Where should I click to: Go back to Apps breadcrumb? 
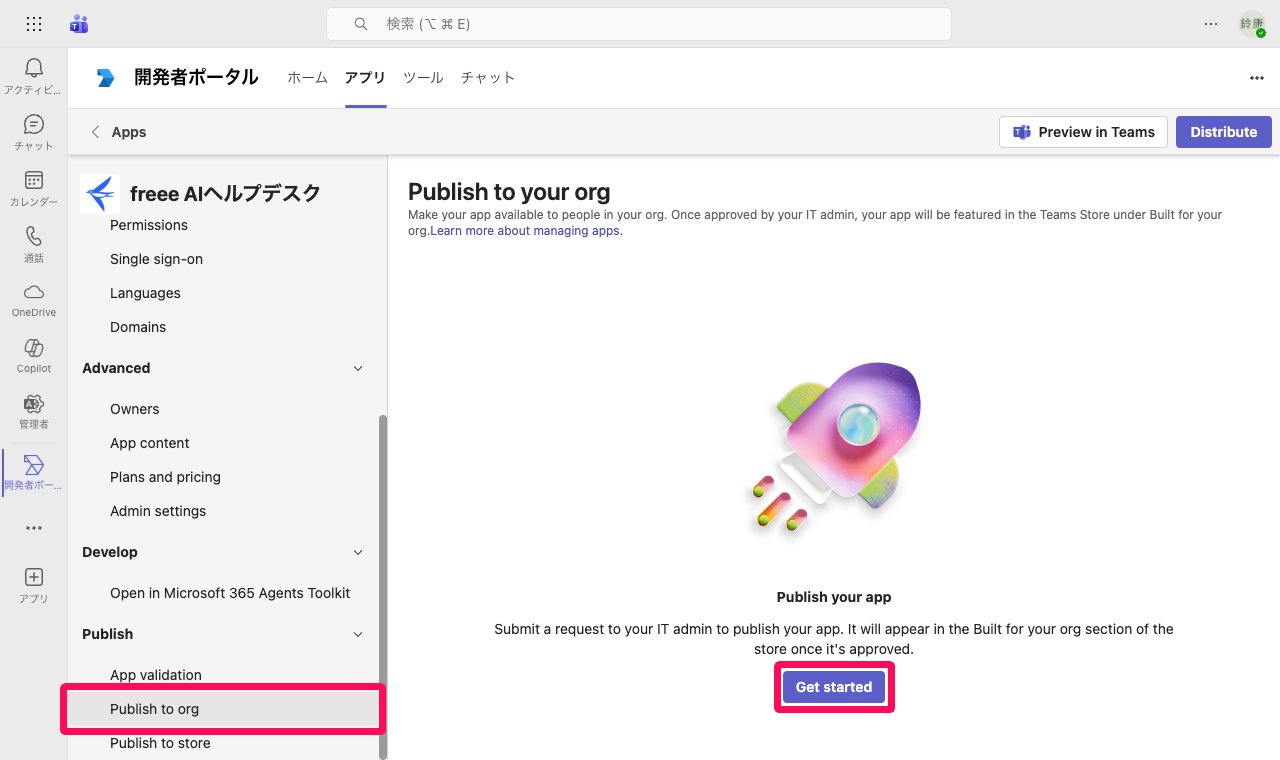pos(129,132)
